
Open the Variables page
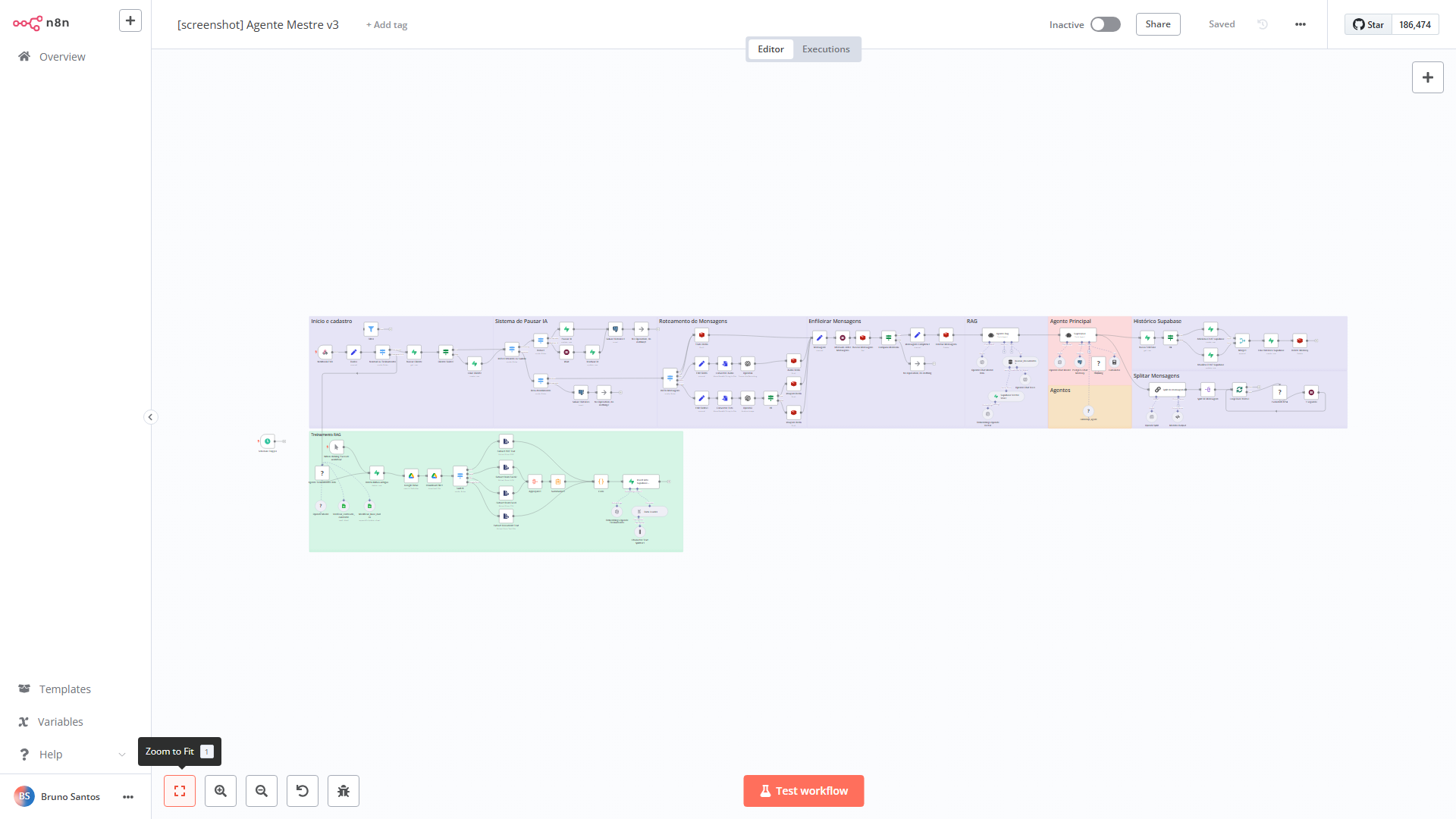pyautogui.click(x=61, y=722)
